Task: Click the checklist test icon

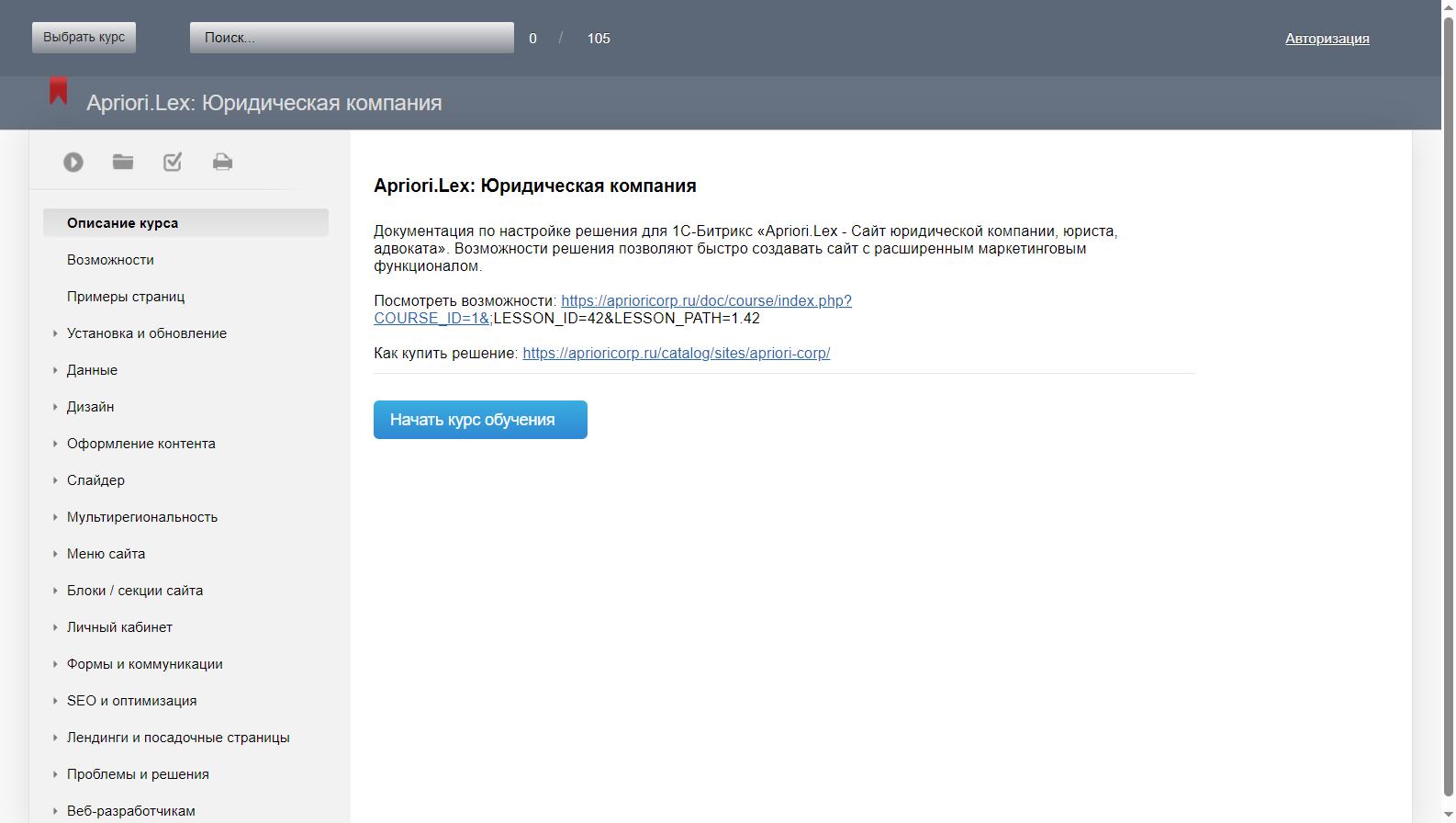Action: coord(173,162)
